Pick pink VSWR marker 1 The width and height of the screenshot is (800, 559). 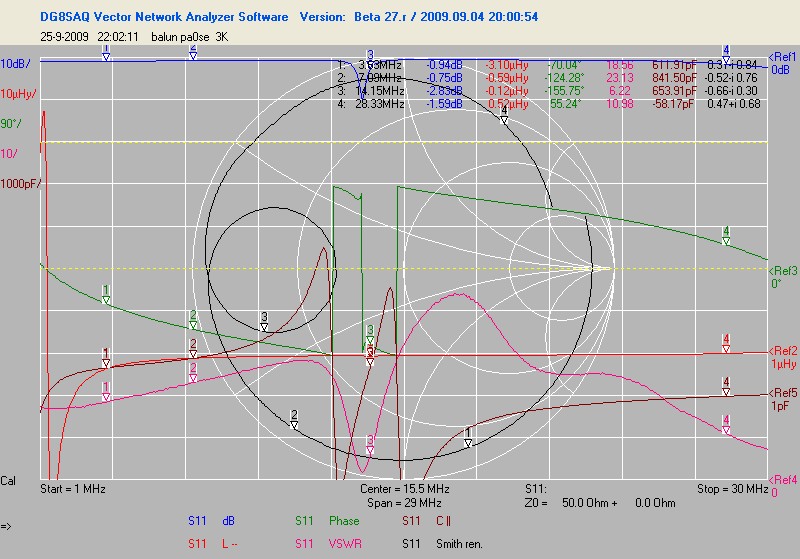[x=106, y=392]
